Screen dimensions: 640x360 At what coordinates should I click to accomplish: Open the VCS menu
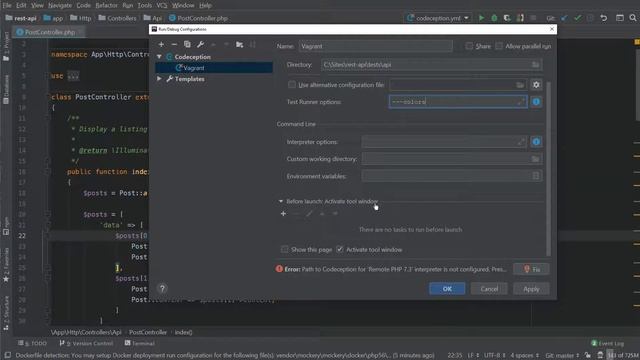pyautogui.click(x=162, y=5)
